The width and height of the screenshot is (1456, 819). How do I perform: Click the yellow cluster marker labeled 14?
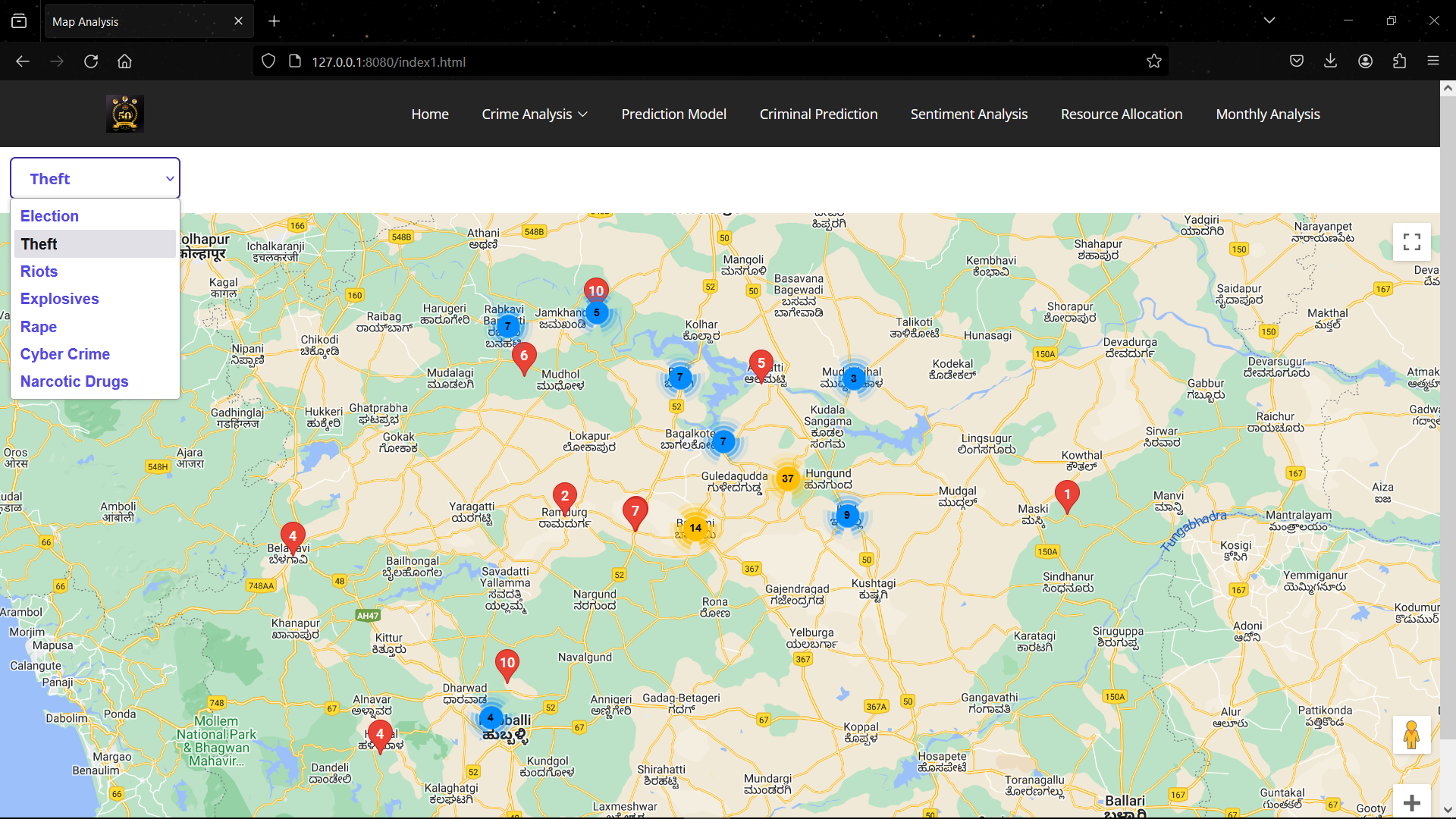pos(695,528)
